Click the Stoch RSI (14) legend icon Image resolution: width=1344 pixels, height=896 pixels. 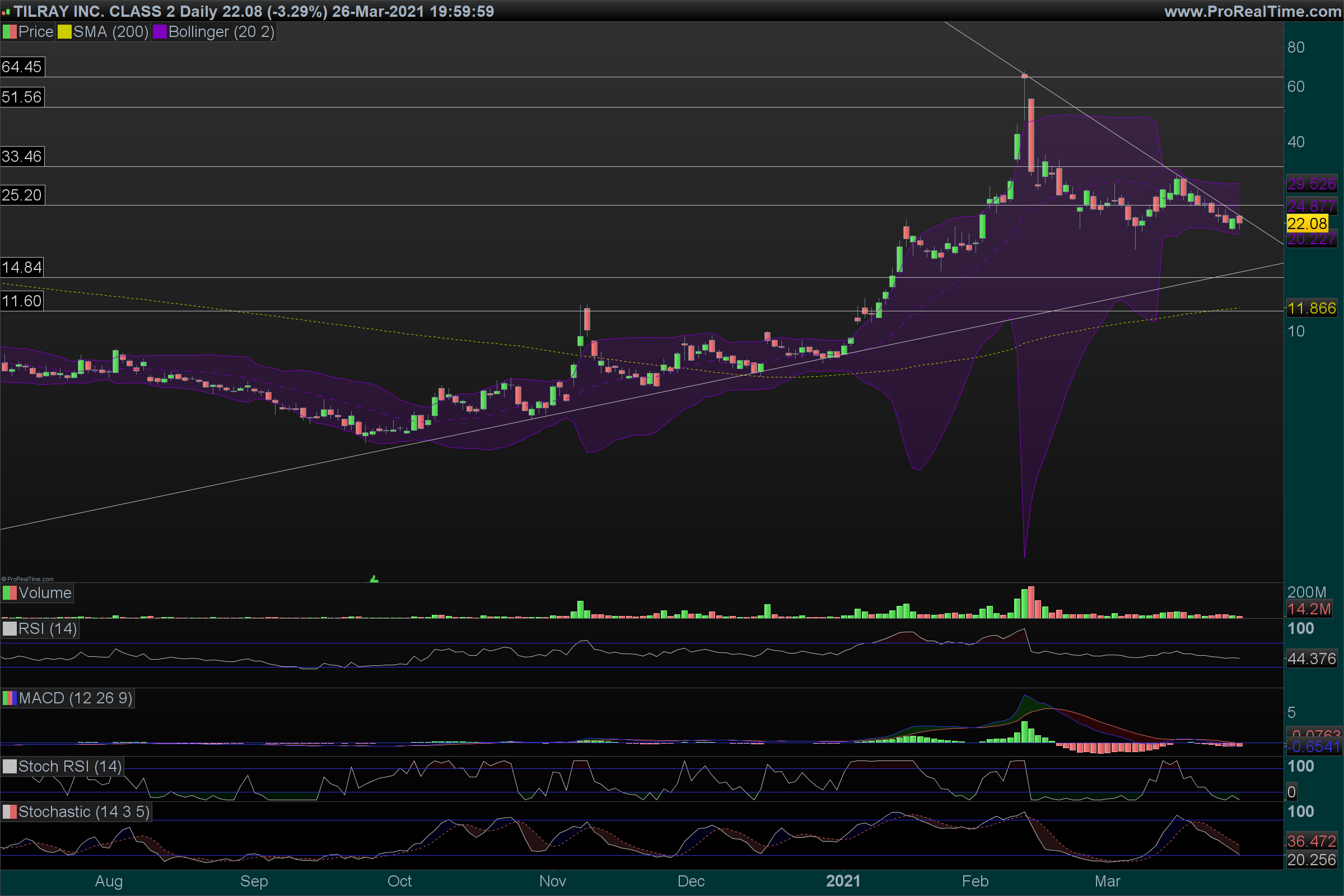10,766
